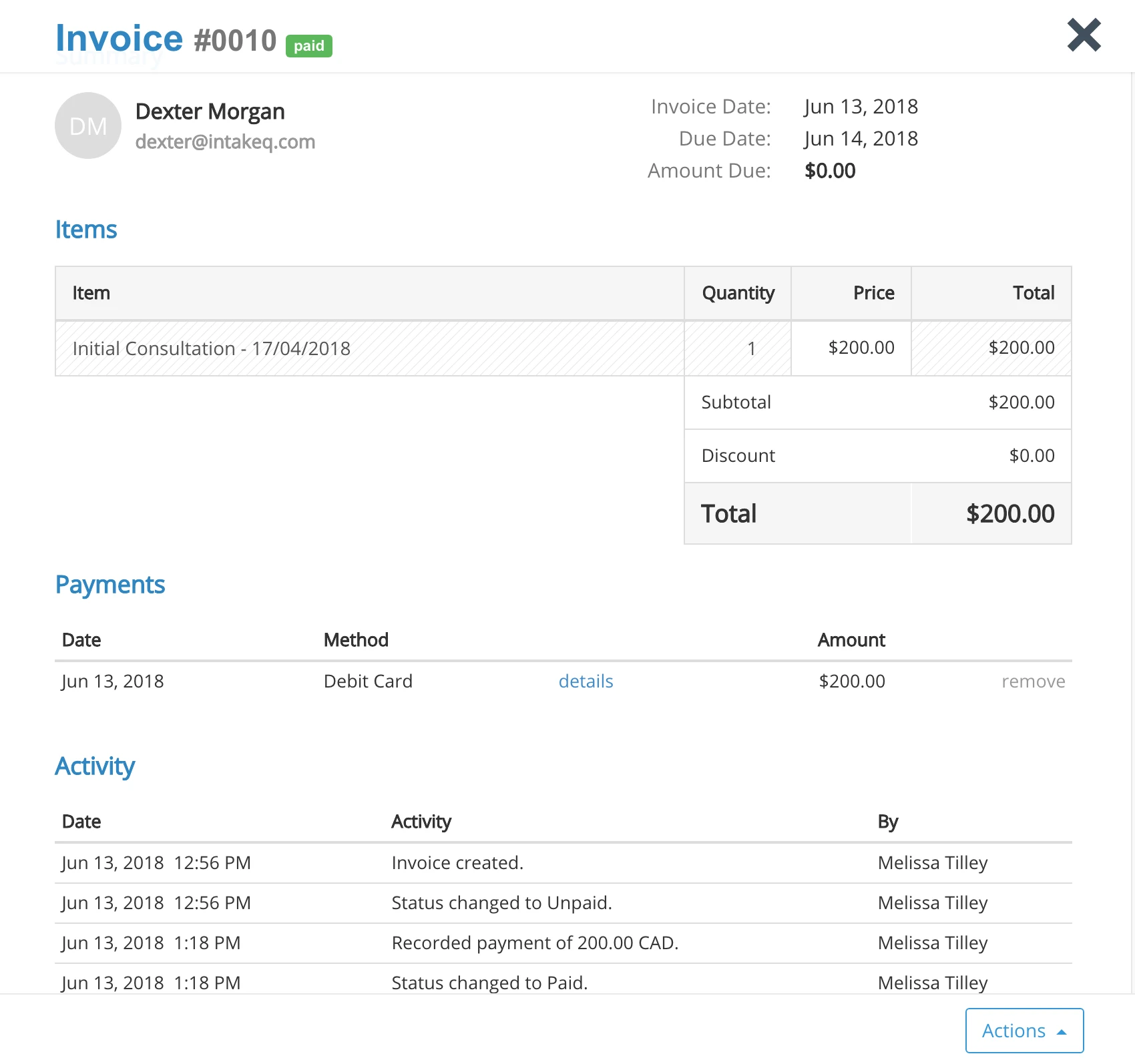Click the details link for Debit Card payment
Screen dimensions: 1135x1064
pos(586,681)
